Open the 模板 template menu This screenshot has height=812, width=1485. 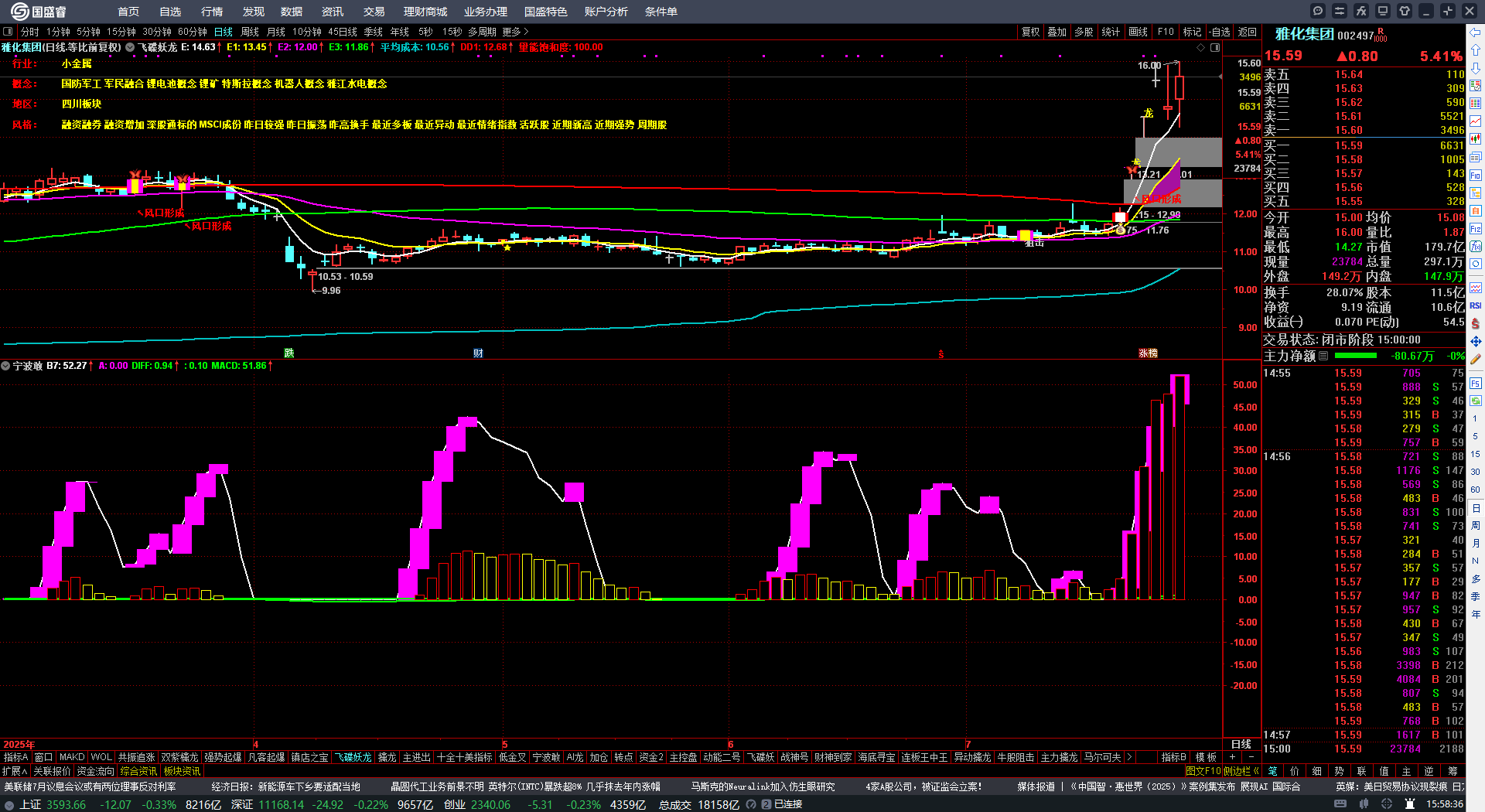pos(1206,757)
